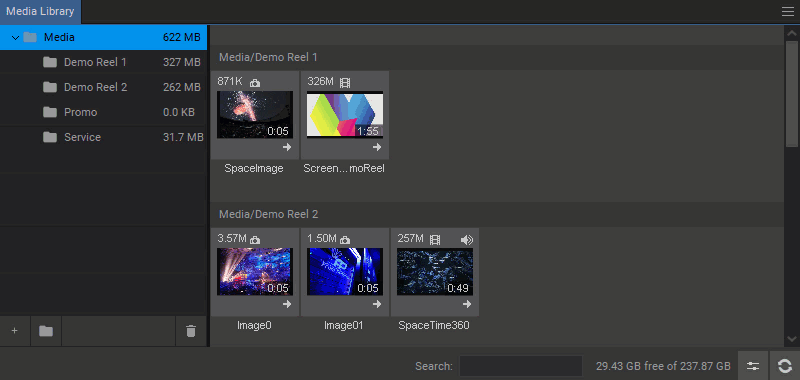Click the film icon on SpaceTime360
This screenshot has height=380, width=800.
435,240
